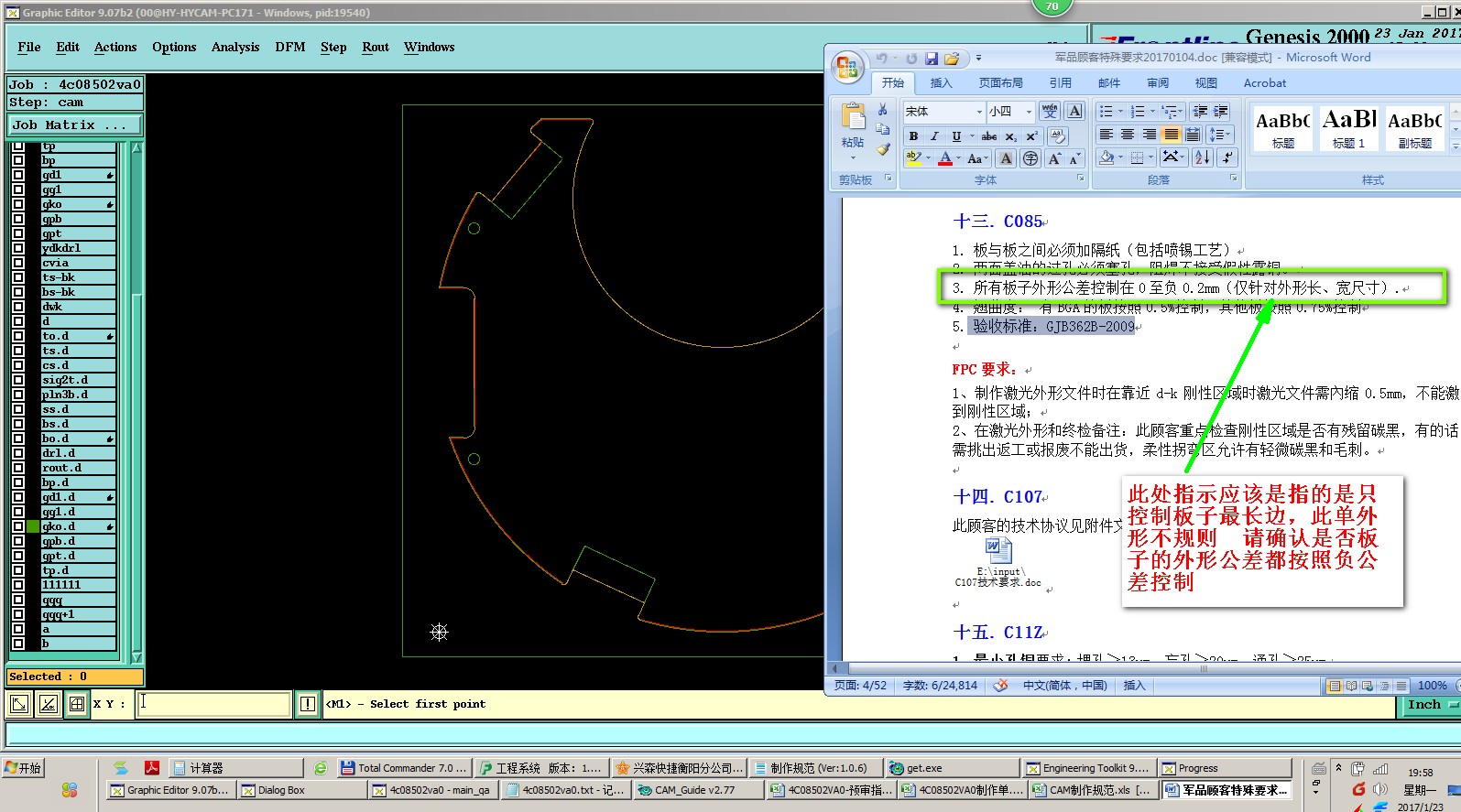Open the paragraph group dialog launcher
1461x812 pixels.
point(1233,179)
